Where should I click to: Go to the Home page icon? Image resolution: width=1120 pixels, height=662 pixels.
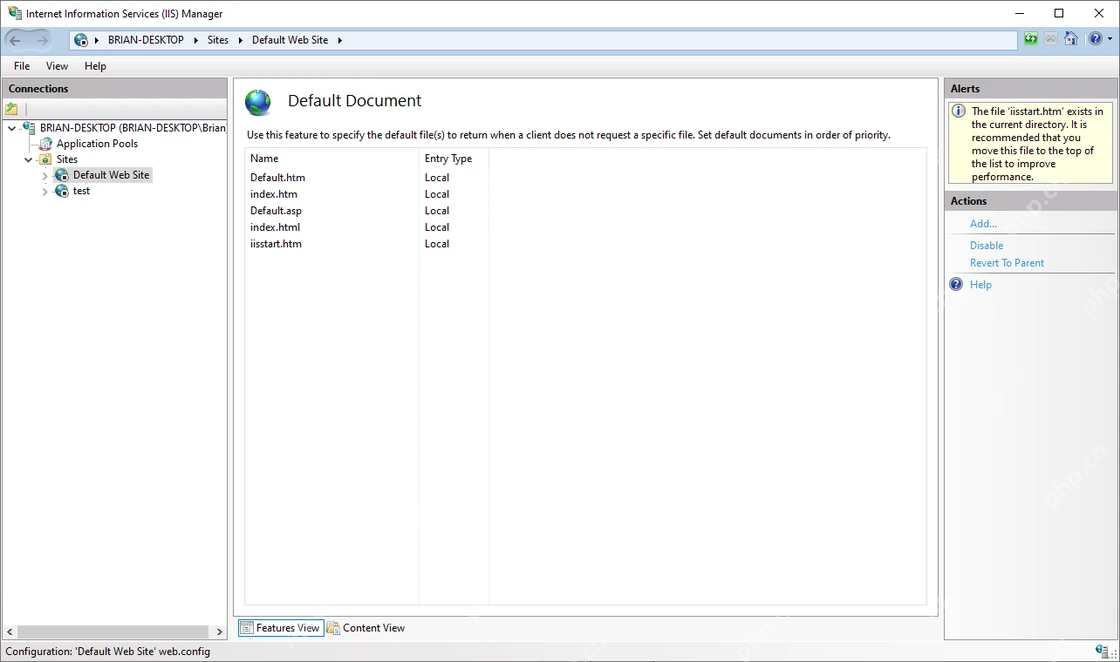(x=1071, y=39)
